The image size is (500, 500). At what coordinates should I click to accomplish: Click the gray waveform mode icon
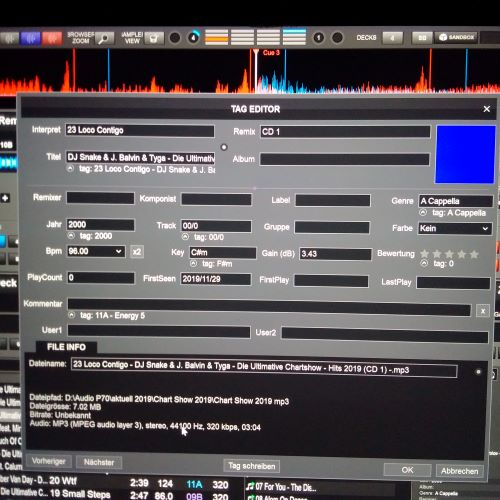tap(9, 38)
